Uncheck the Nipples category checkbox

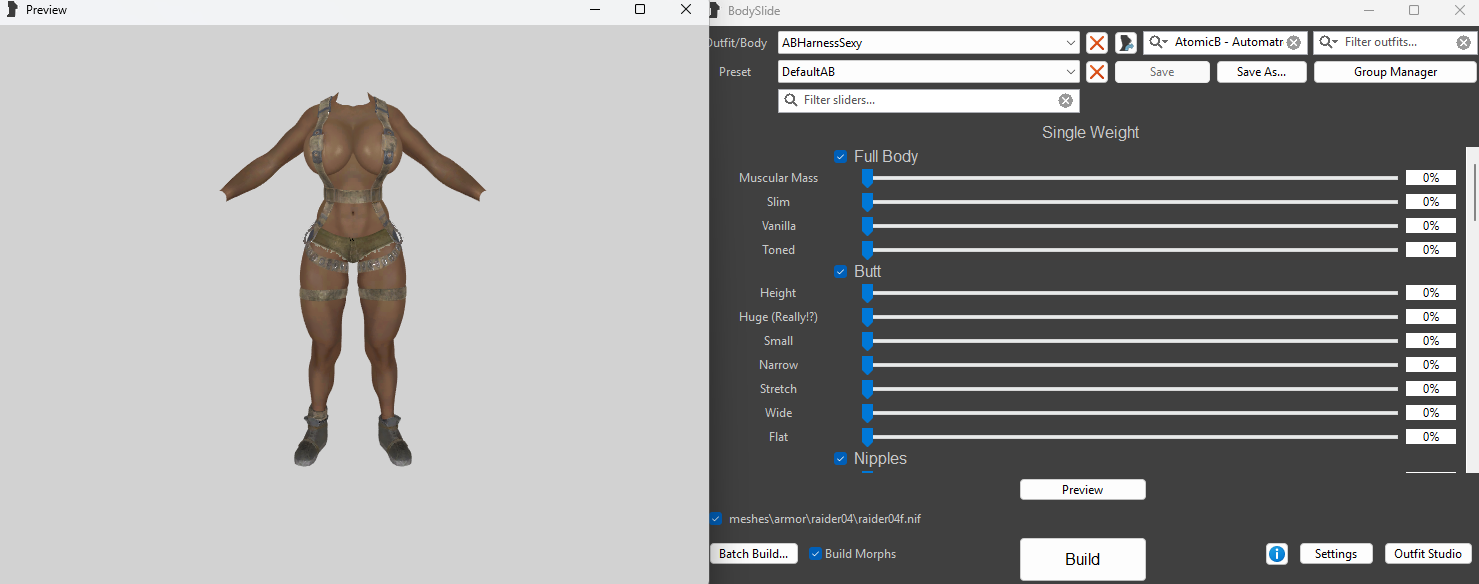click(x=840, y=459)
